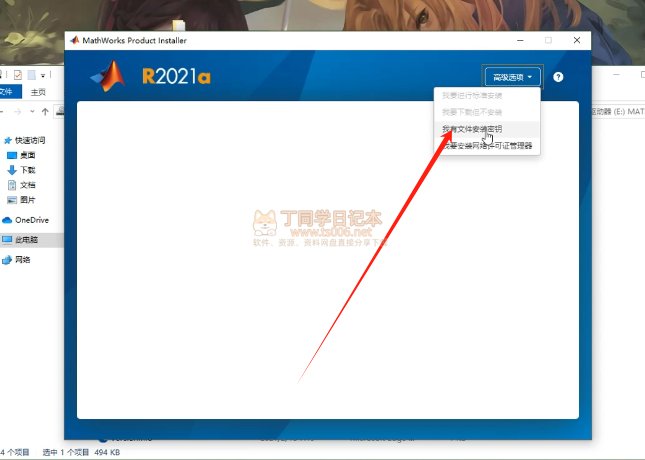Open quick access toolbar dropdown arrow in Explorer

pyautogui.click(x=43, y=75)
